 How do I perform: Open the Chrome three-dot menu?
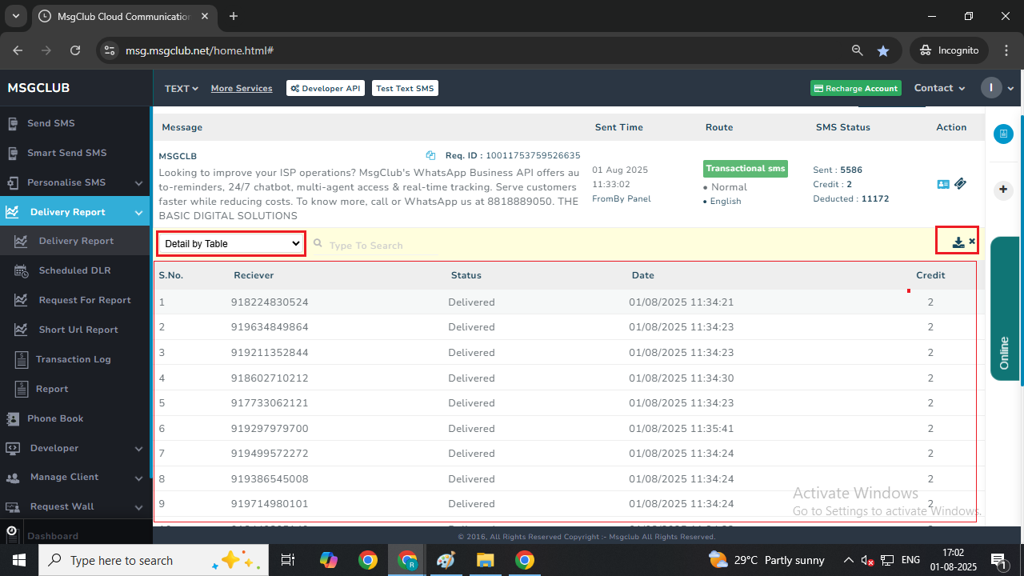pos(1006,50)
